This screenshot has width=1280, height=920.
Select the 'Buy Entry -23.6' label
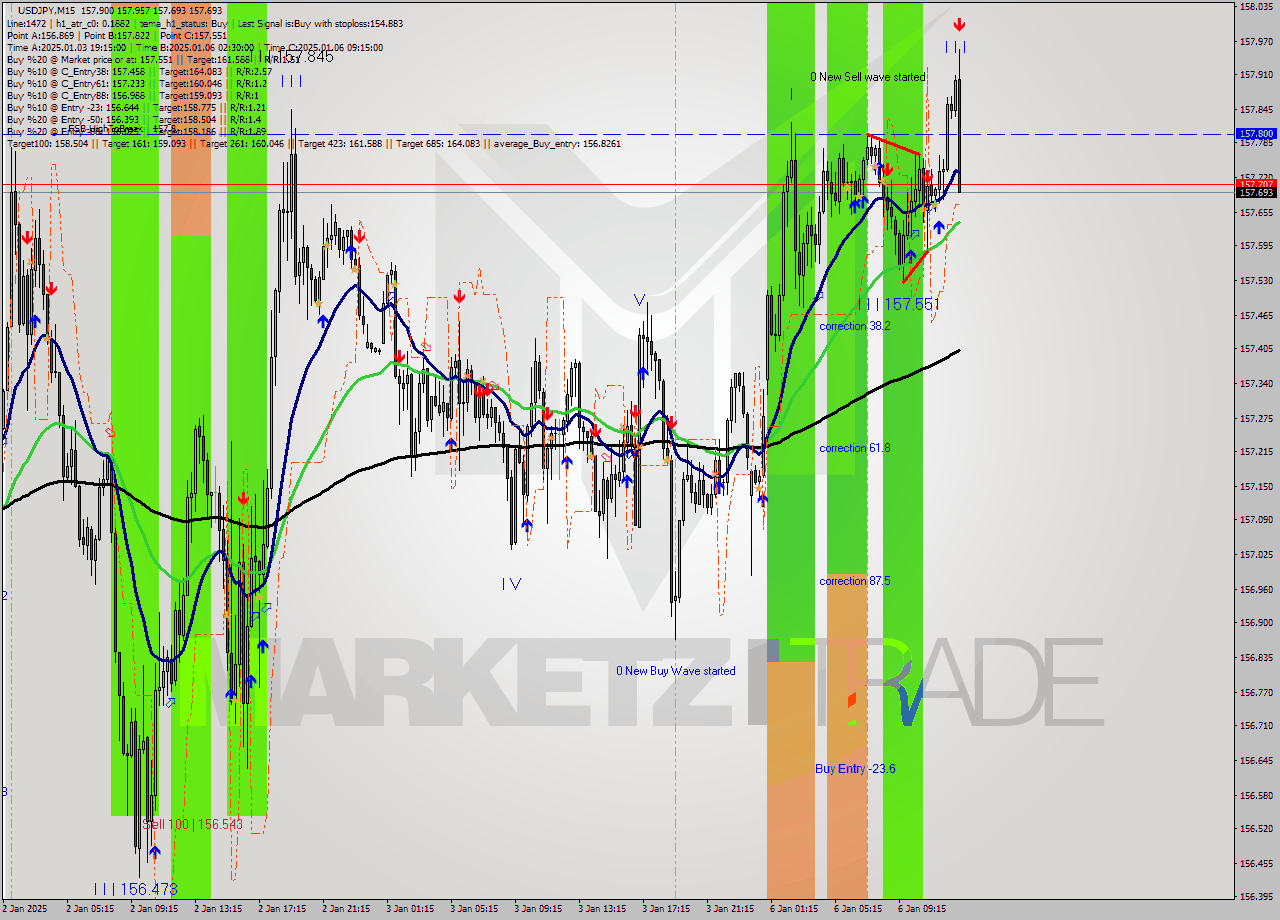(855, 769)
